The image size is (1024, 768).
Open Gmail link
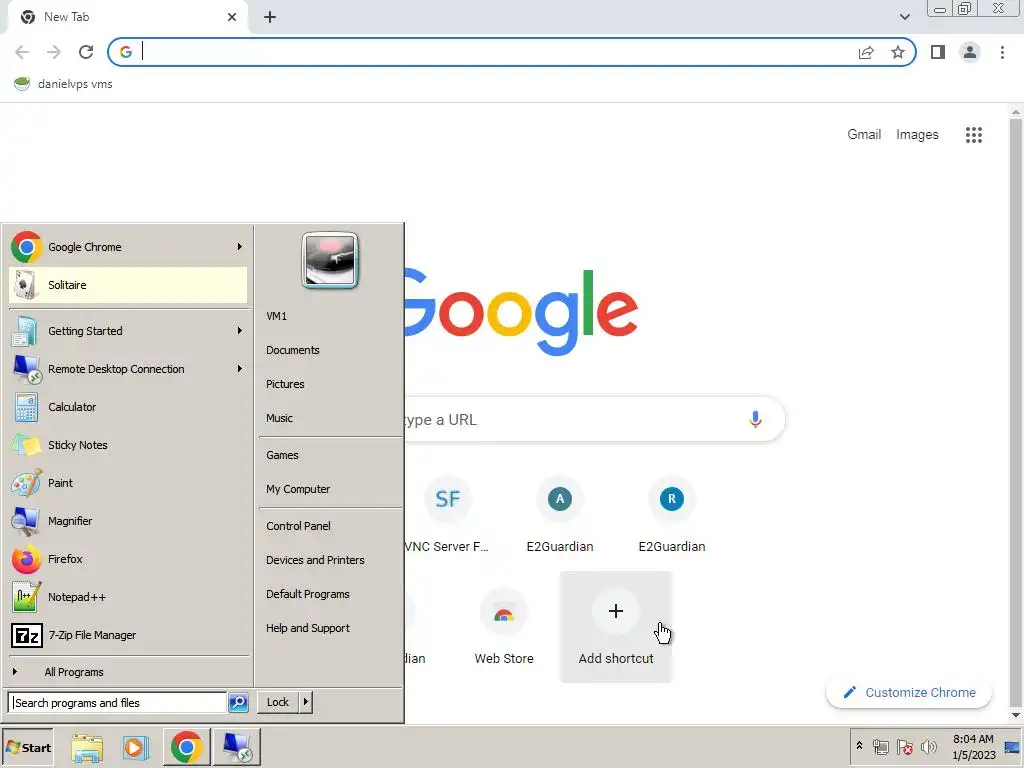tap(864, 135)
